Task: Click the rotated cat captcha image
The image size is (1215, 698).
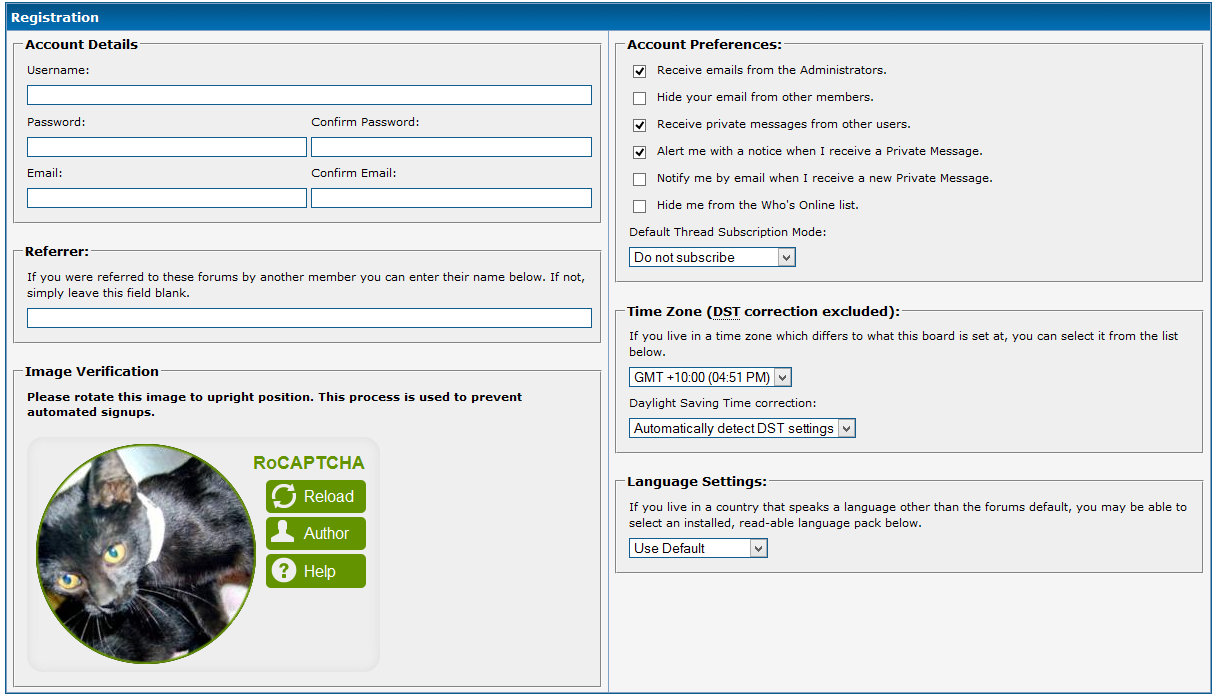Action: pyautogui.click(x=146, y=553)
